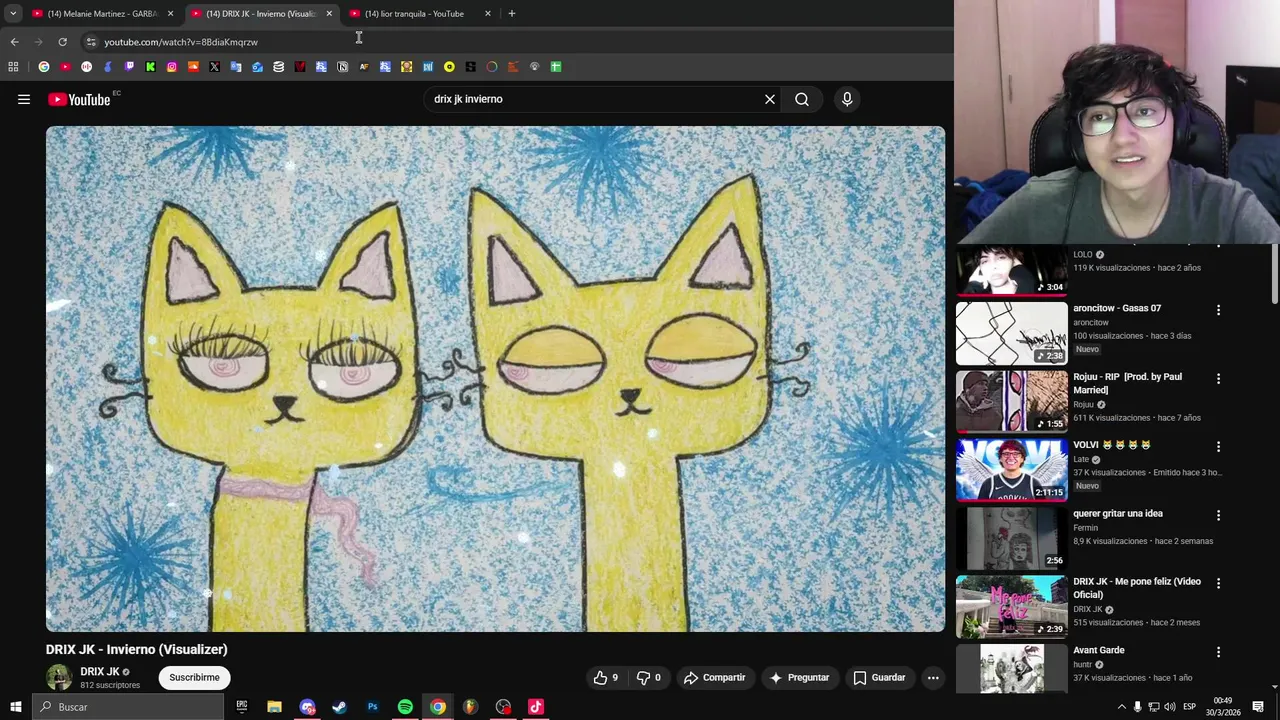Show hidden system tray icons
The image size is (1280, 720).
pyautogui.click(x=1121, y=707)
